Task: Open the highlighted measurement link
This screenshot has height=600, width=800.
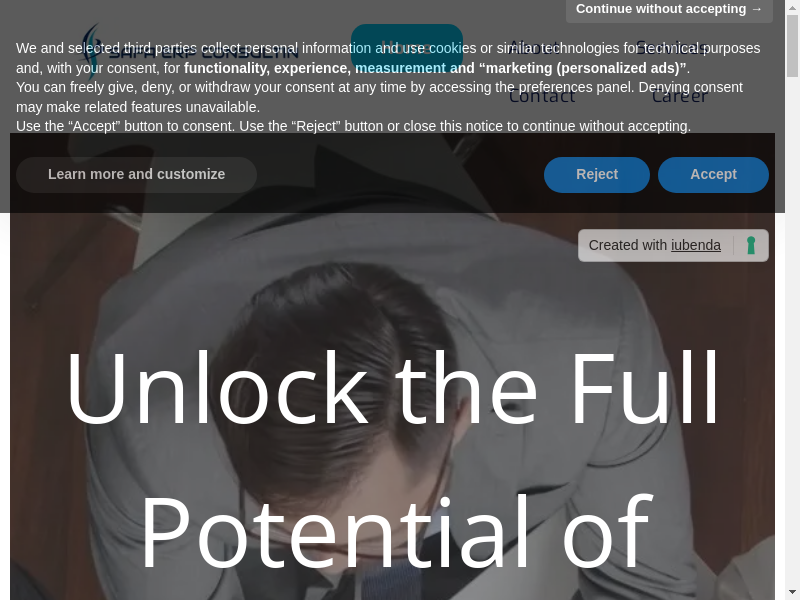Action: [401, 68]
